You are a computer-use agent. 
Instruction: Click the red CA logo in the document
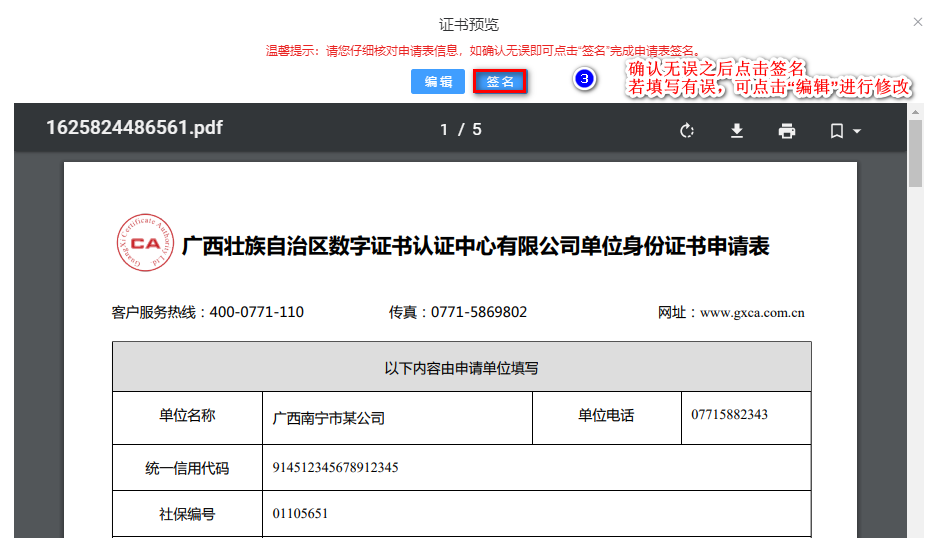point(144,243)
